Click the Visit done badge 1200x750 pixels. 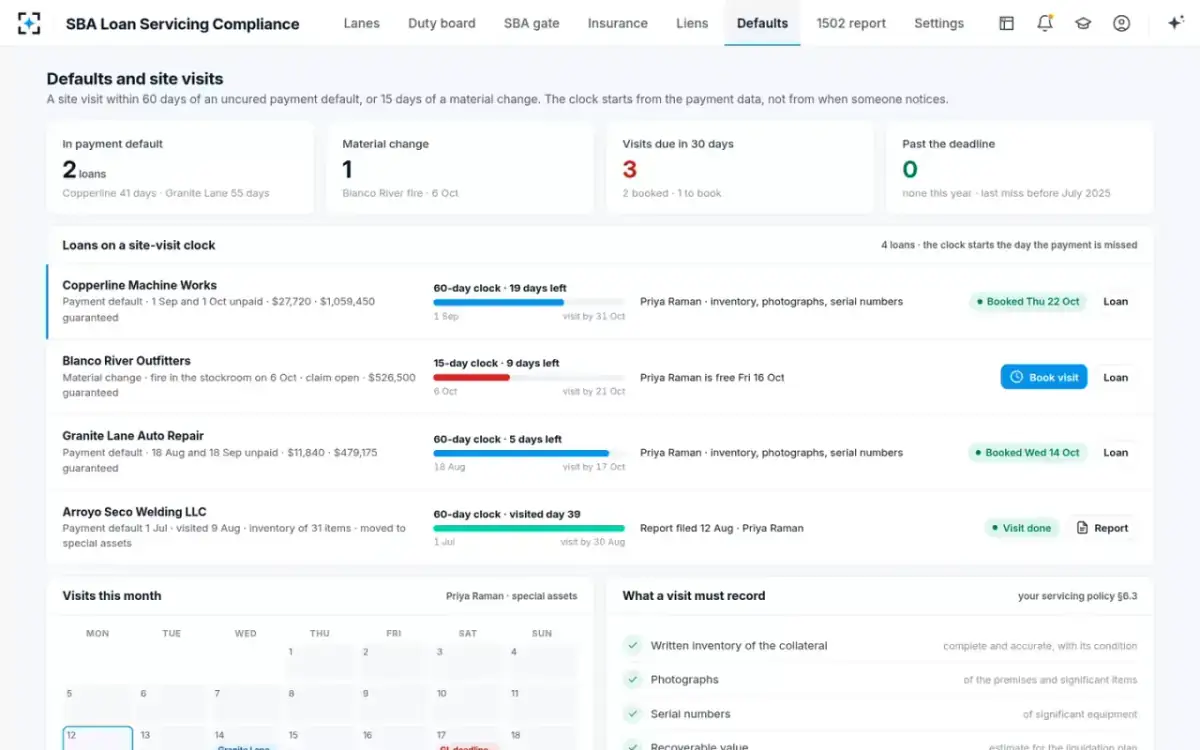coord(1023,528)
